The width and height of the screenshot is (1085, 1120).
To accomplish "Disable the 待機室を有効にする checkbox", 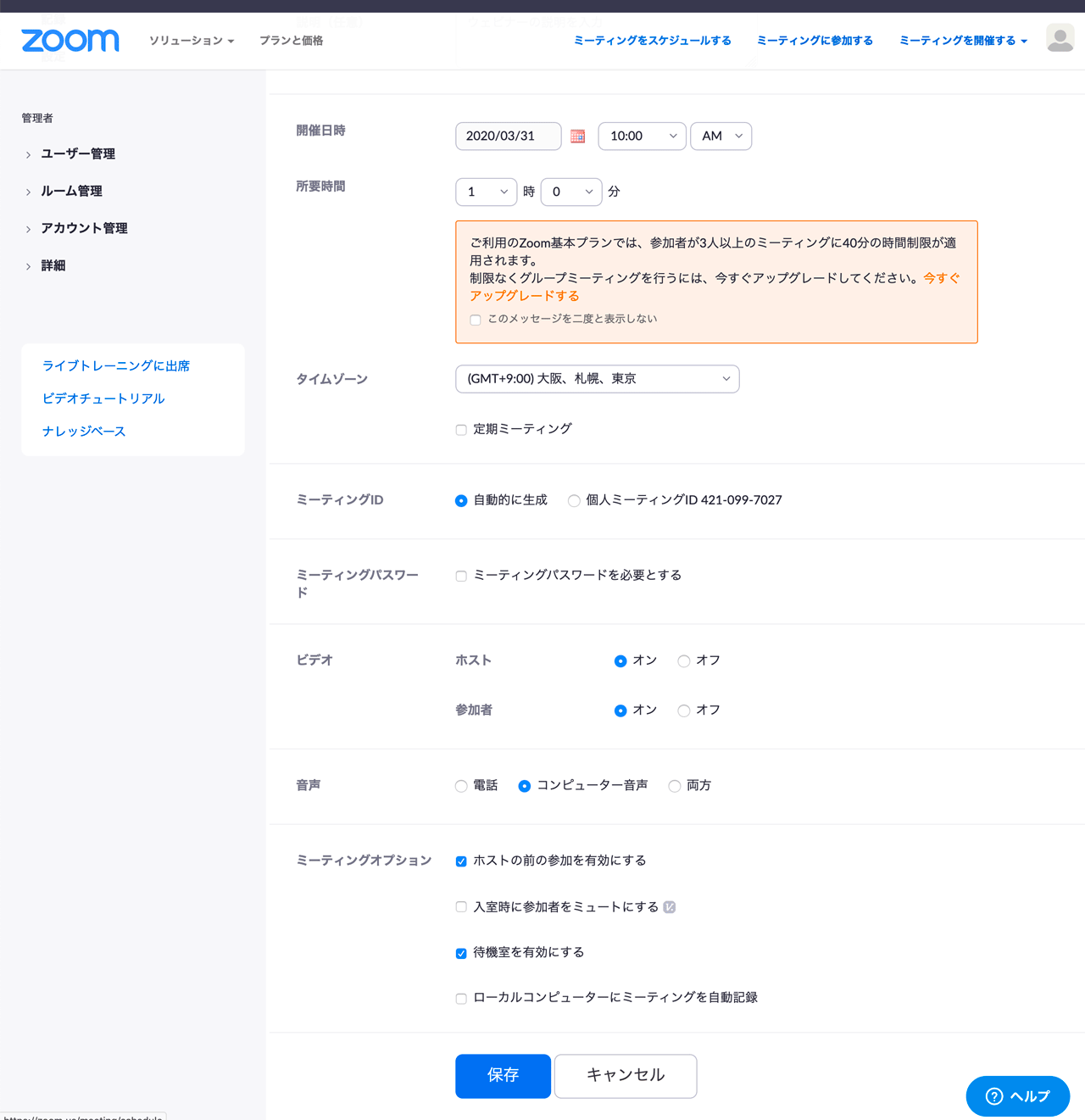I will click(x=461, y=953).
